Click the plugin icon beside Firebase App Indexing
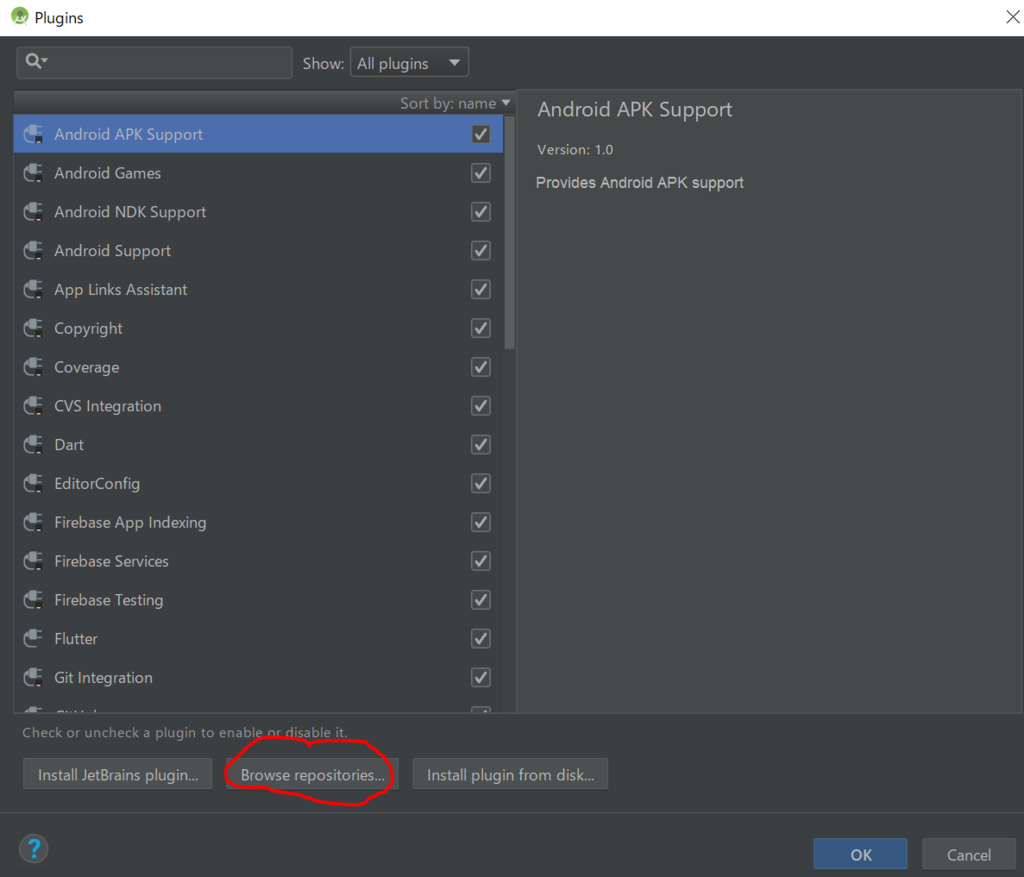Image resolution: width=1024 pixels, height=877 pixels. (x=33, y=522)
